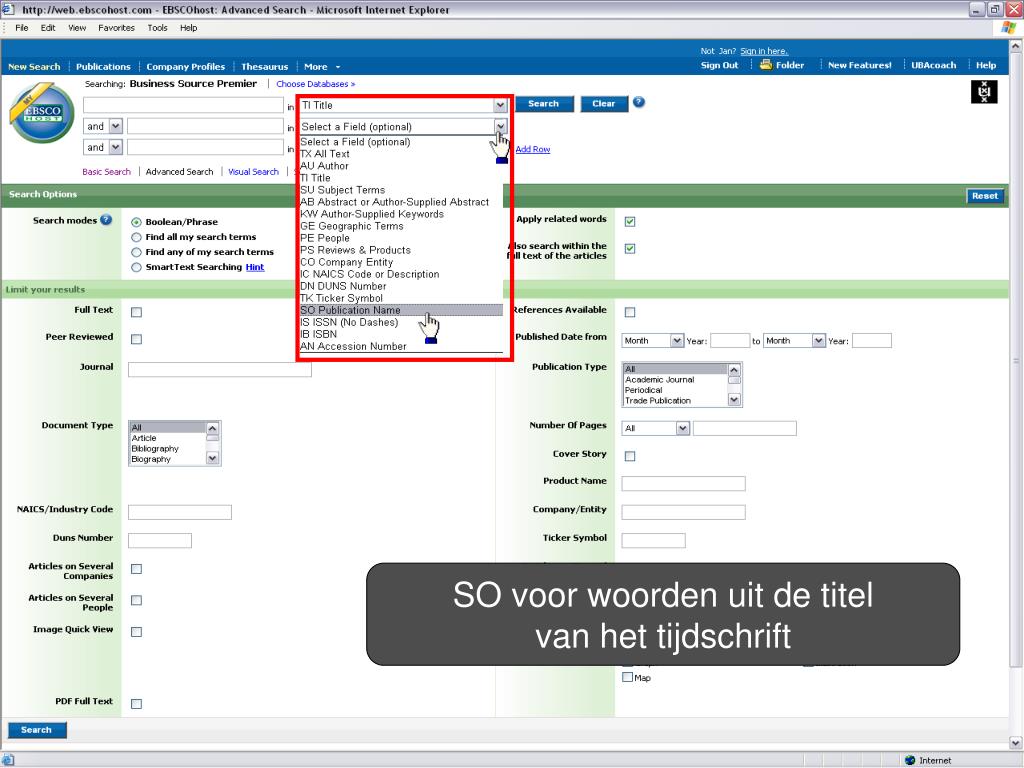
Task: Click the SmartText Hint link
Action: (255, 267)
